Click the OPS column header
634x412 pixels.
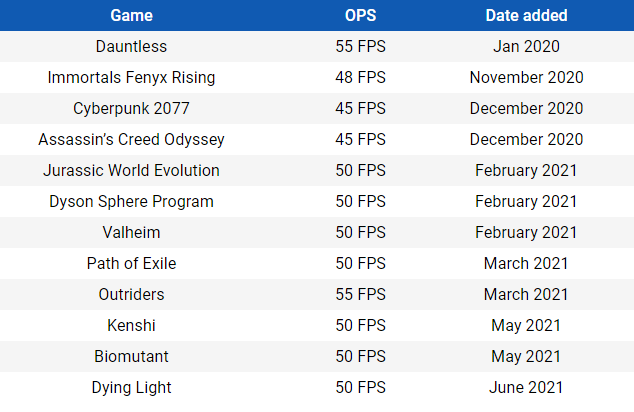pyautogui.click(x=360, y=15)
